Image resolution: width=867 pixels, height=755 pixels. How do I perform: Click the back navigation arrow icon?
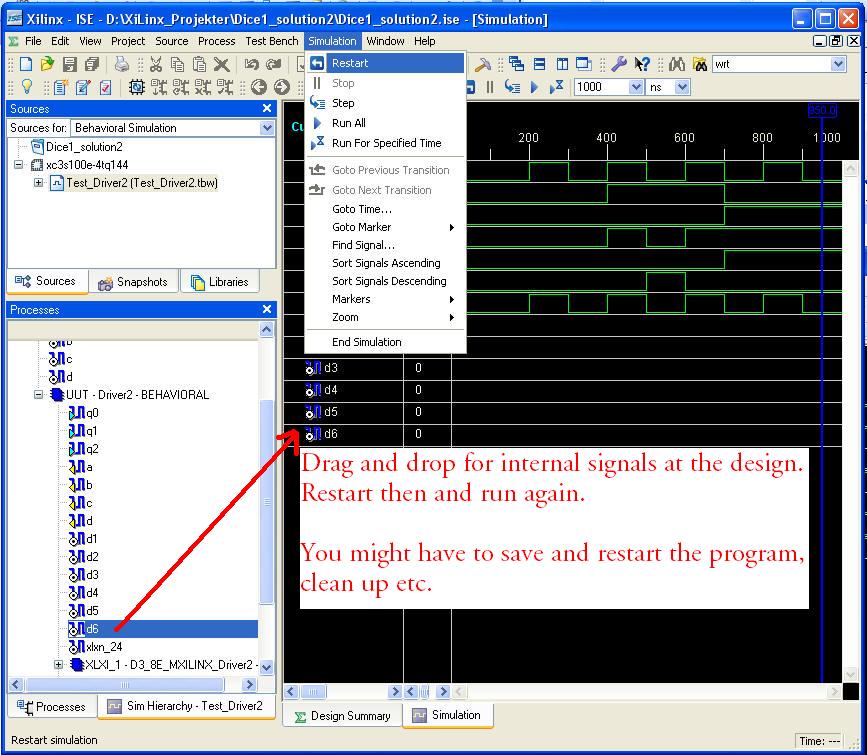[259, 87]
